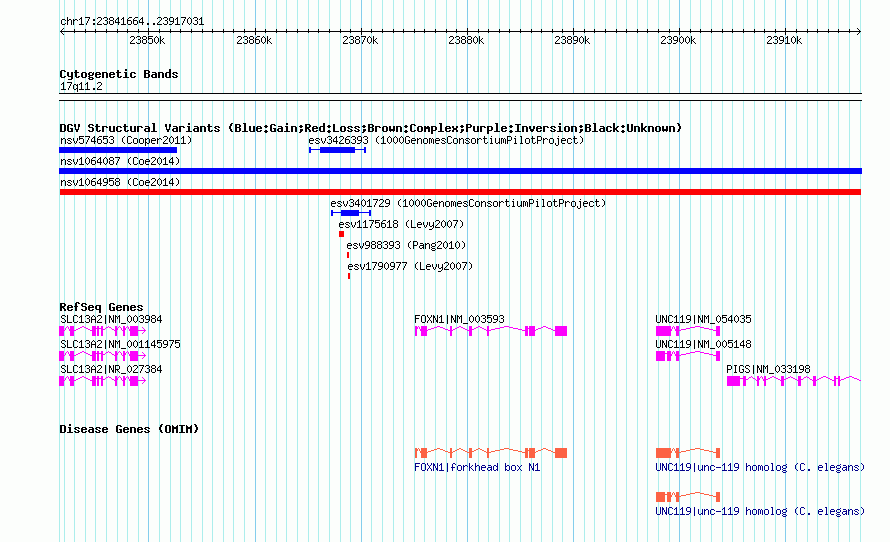Click the chr17:23841664..23917031 coordinate label

point(132,21)
